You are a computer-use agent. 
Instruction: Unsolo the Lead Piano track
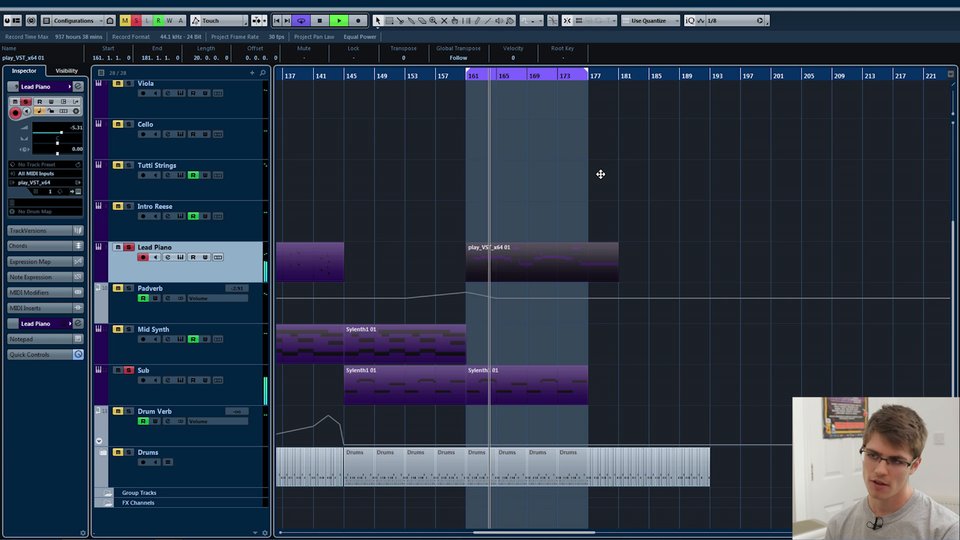pyautogui.click(x=129, y=247)
